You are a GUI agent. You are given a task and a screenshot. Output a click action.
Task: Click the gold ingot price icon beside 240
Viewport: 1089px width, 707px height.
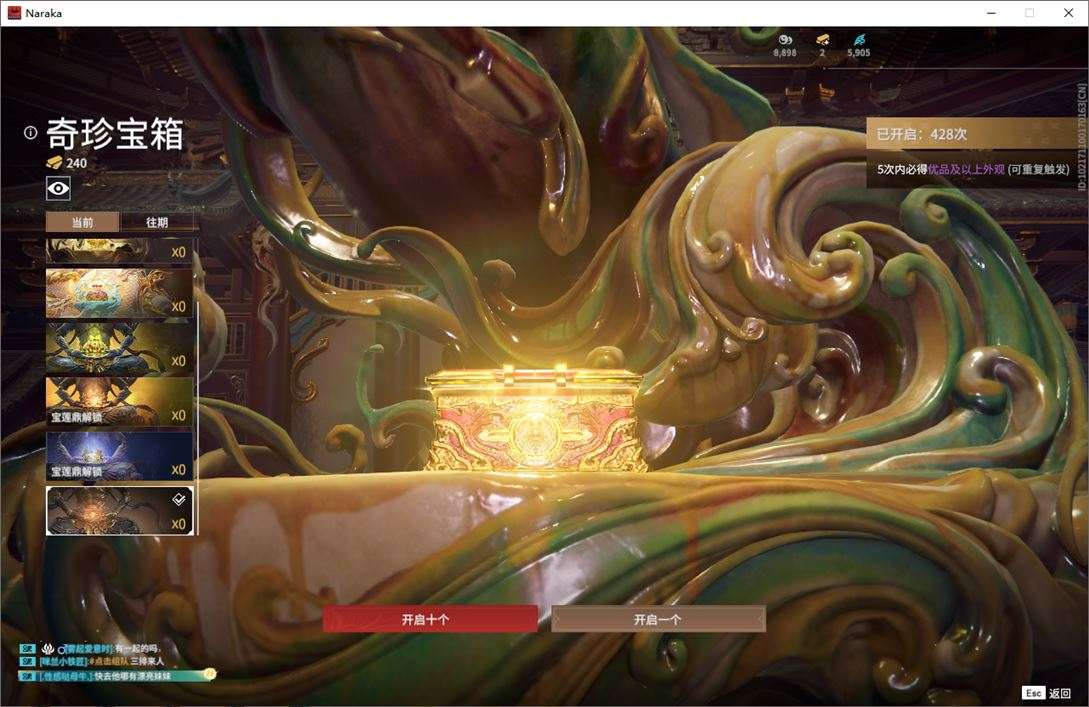[54, 163]
